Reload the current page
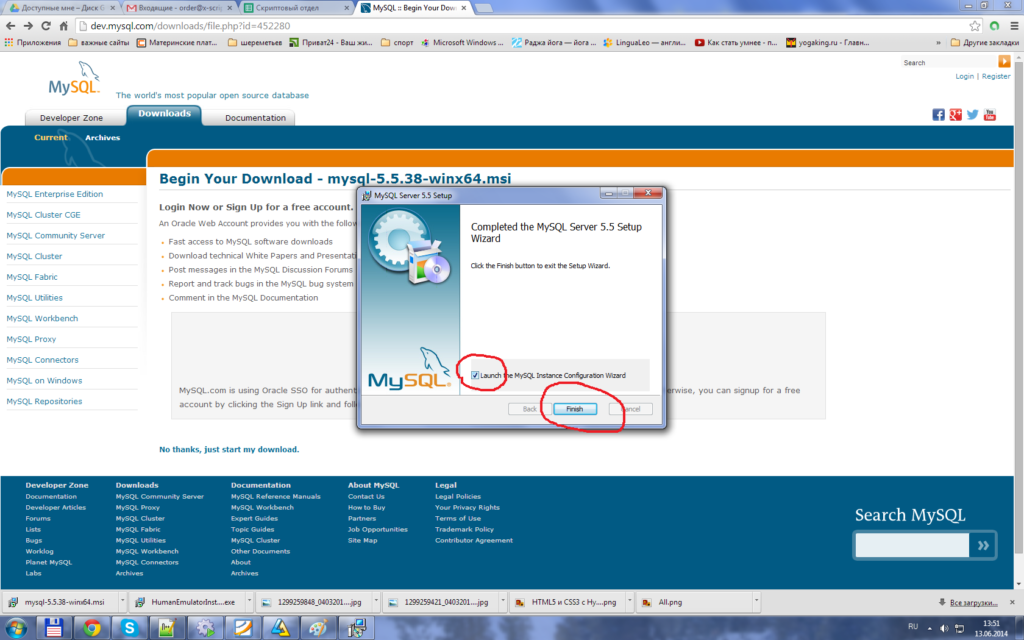Screen dimensions: 1024x640 pyautogui.click(x=46, y=26)
